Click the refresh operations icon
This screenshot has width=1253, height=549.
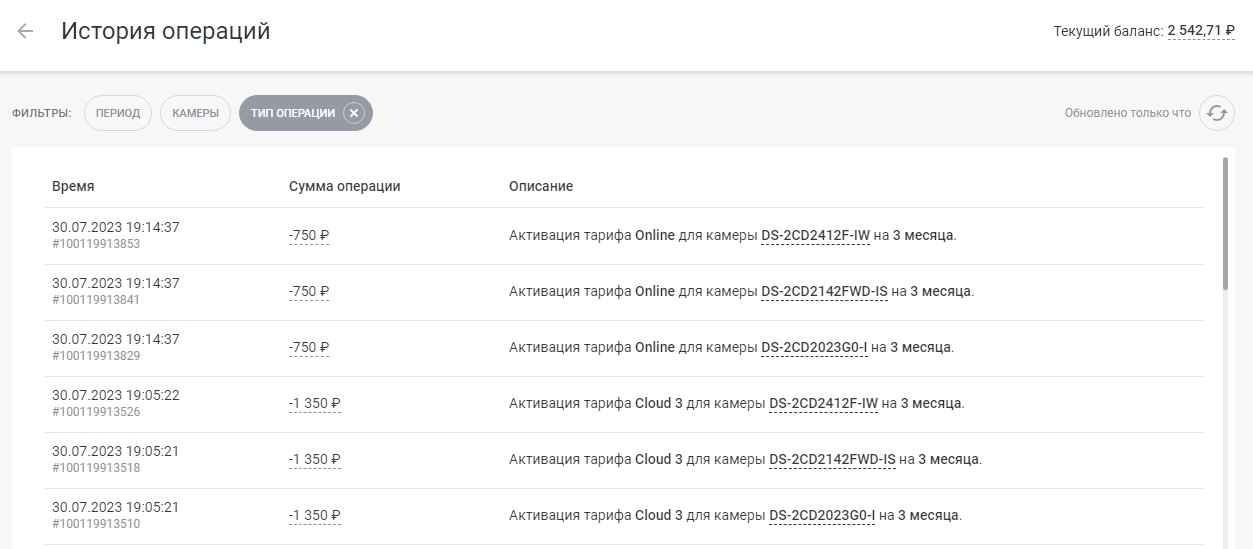[x=1216, y=113]
